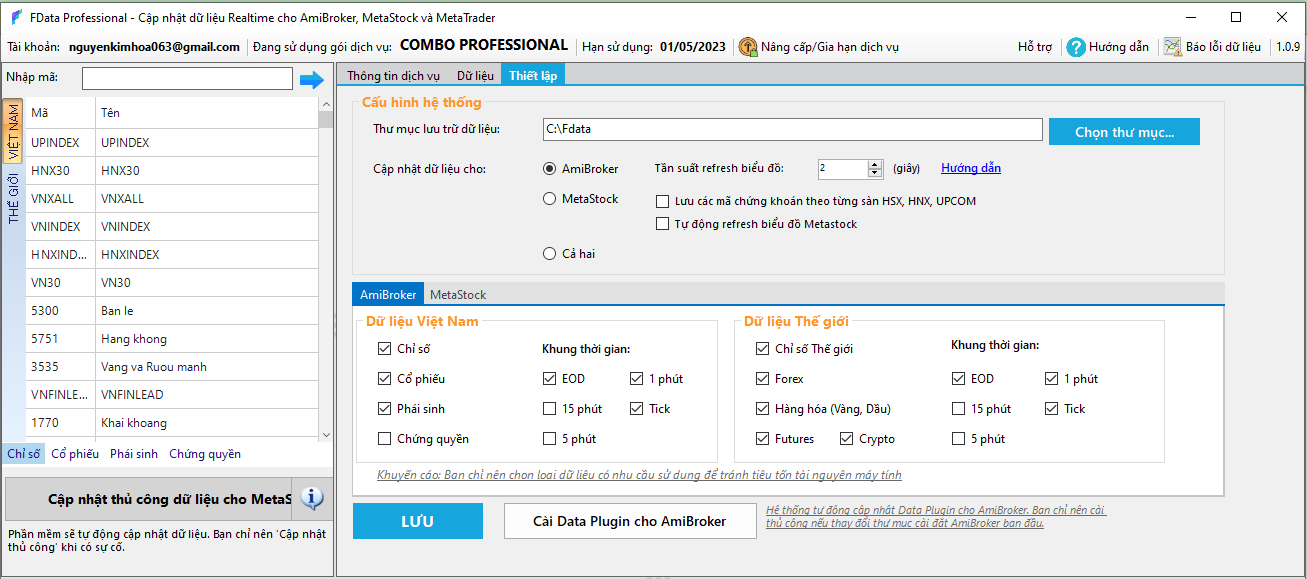Decrease refresh frequency with down arrow

click(875, 173)
